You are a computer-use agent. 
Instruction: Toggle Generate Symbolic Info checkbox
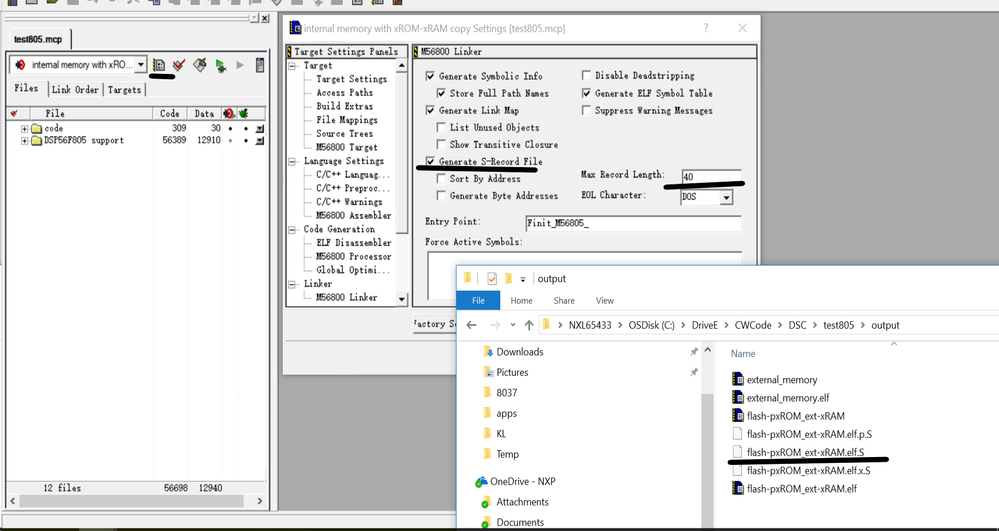tap(431, 76)
